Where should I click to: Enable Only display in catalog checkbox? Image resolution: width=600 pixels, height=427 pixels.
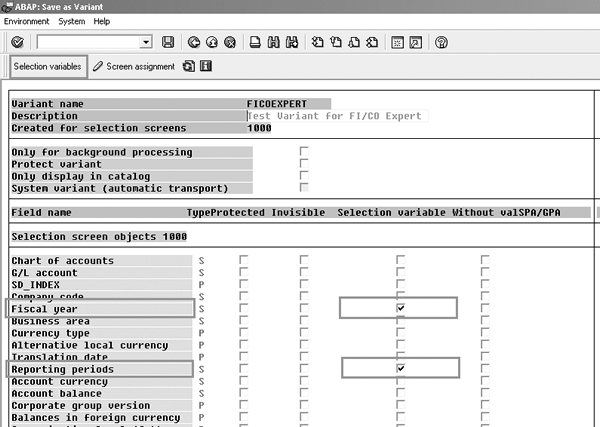304,176
